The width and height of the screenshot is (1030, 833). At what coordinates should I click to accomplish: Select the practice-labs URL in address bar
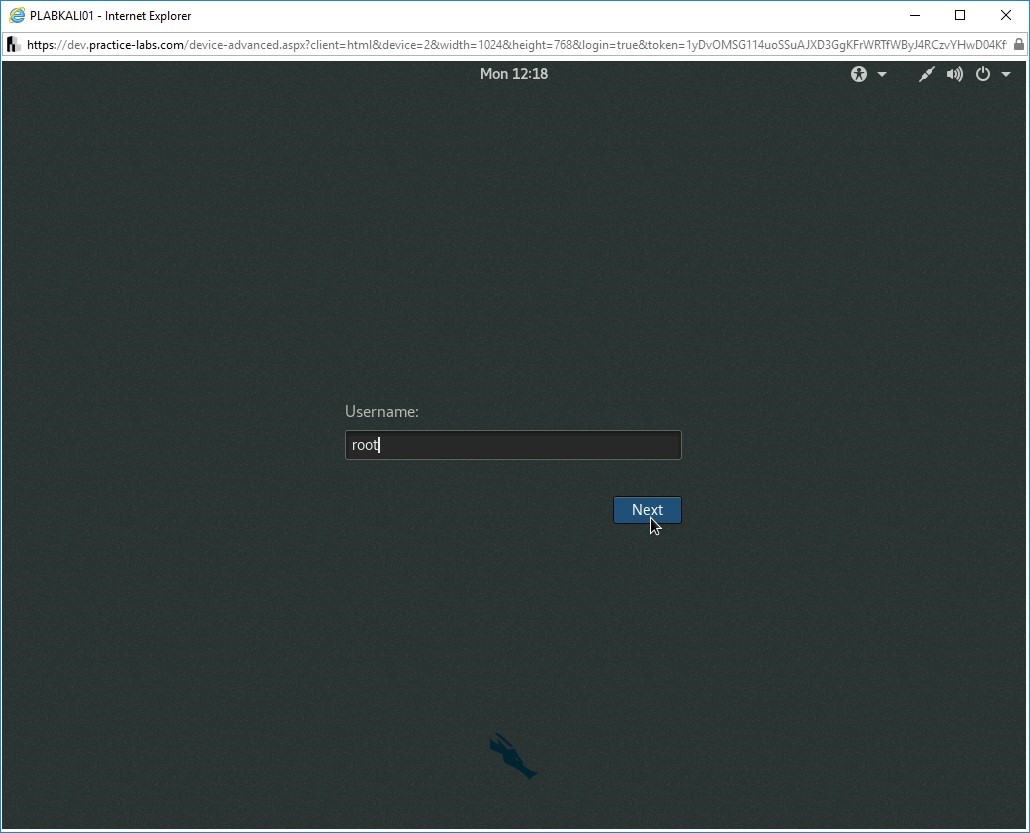500,45
